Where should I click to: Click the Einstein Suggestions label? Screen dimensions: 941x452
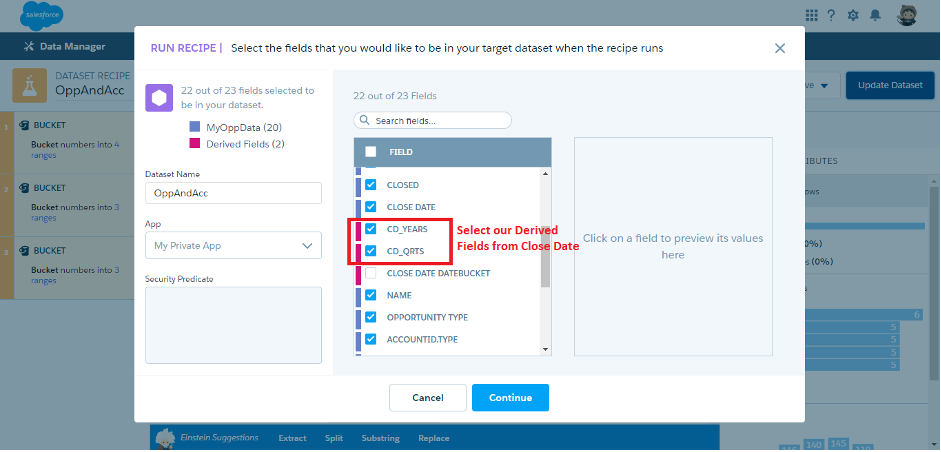pos(220,438)
